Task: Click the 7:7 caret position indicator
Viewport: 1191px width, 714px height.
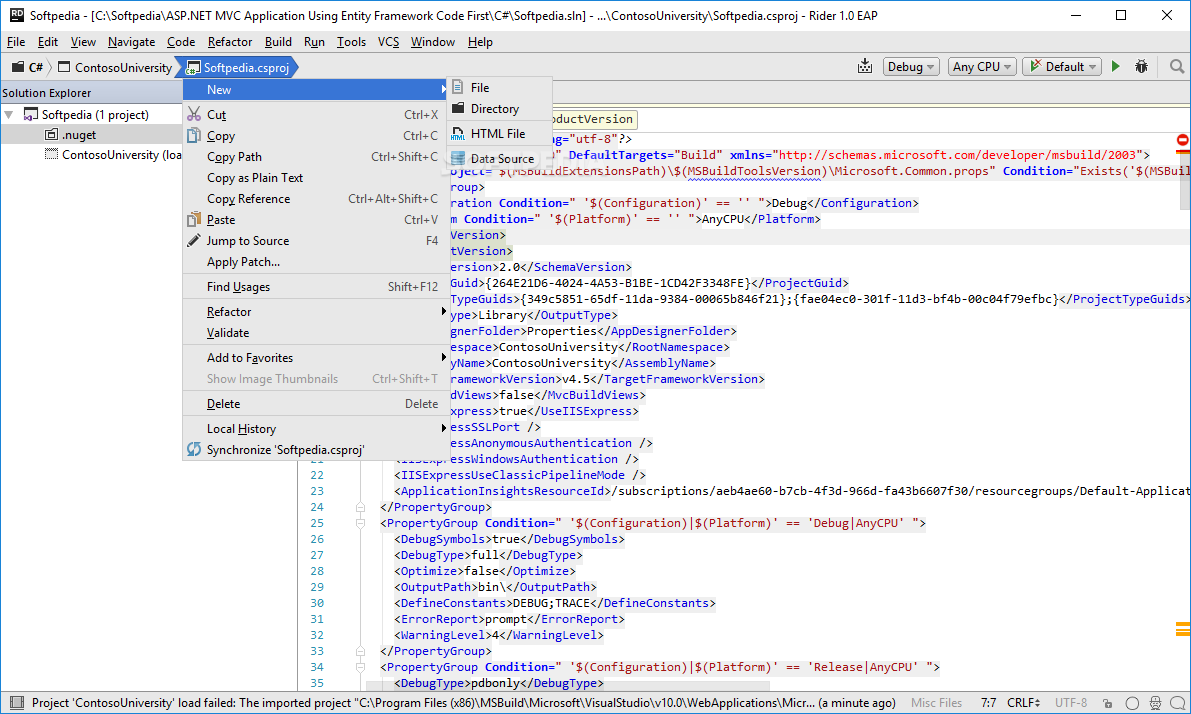Action: pos(988,703)
